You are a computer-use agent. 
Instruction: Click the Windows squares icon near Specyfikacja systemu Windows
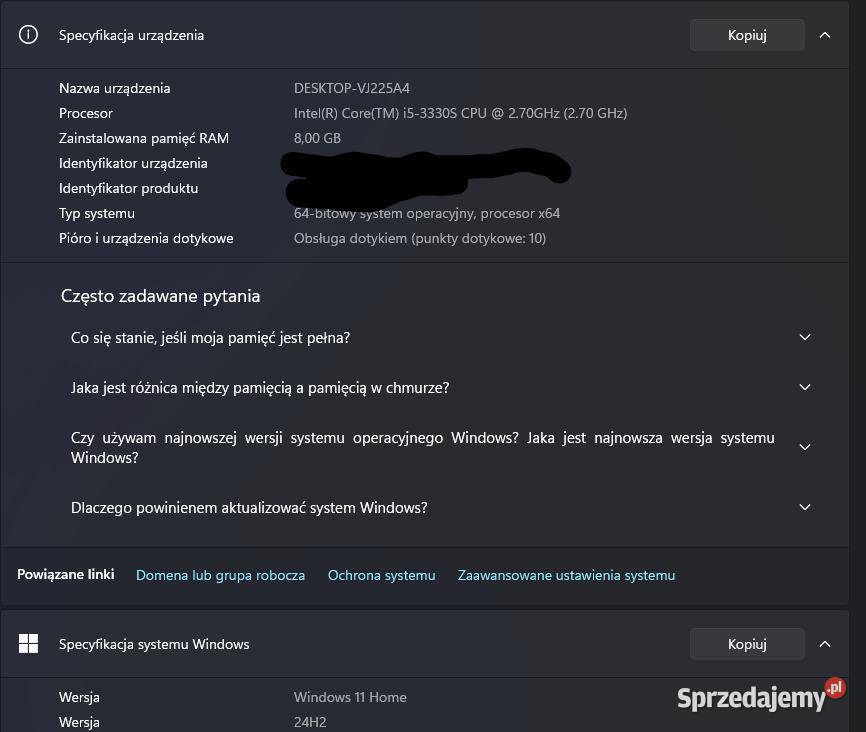click(27, 643)
